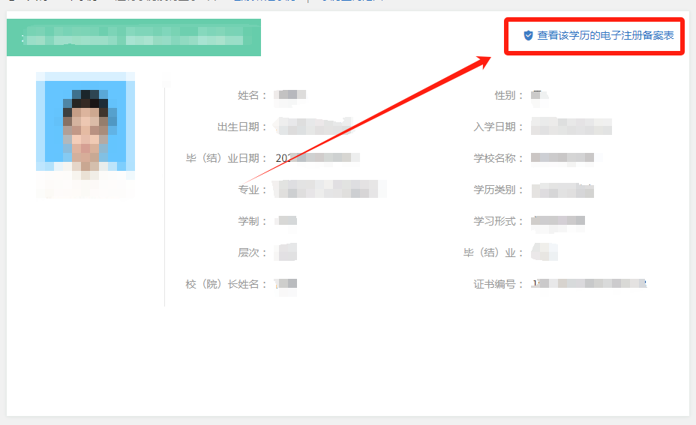Click the 证书编号 label
Screen dimensions: 696x425
(x=495, y=284)
